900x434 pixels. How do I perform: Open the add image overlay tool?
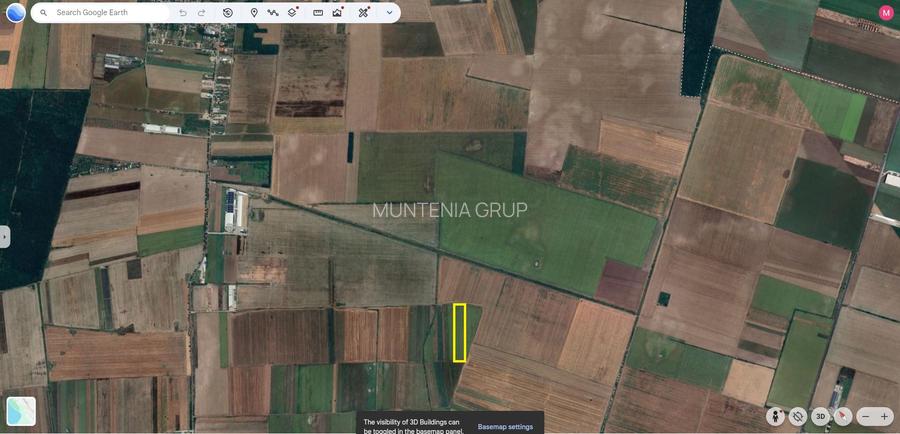(x=337, y=13)
